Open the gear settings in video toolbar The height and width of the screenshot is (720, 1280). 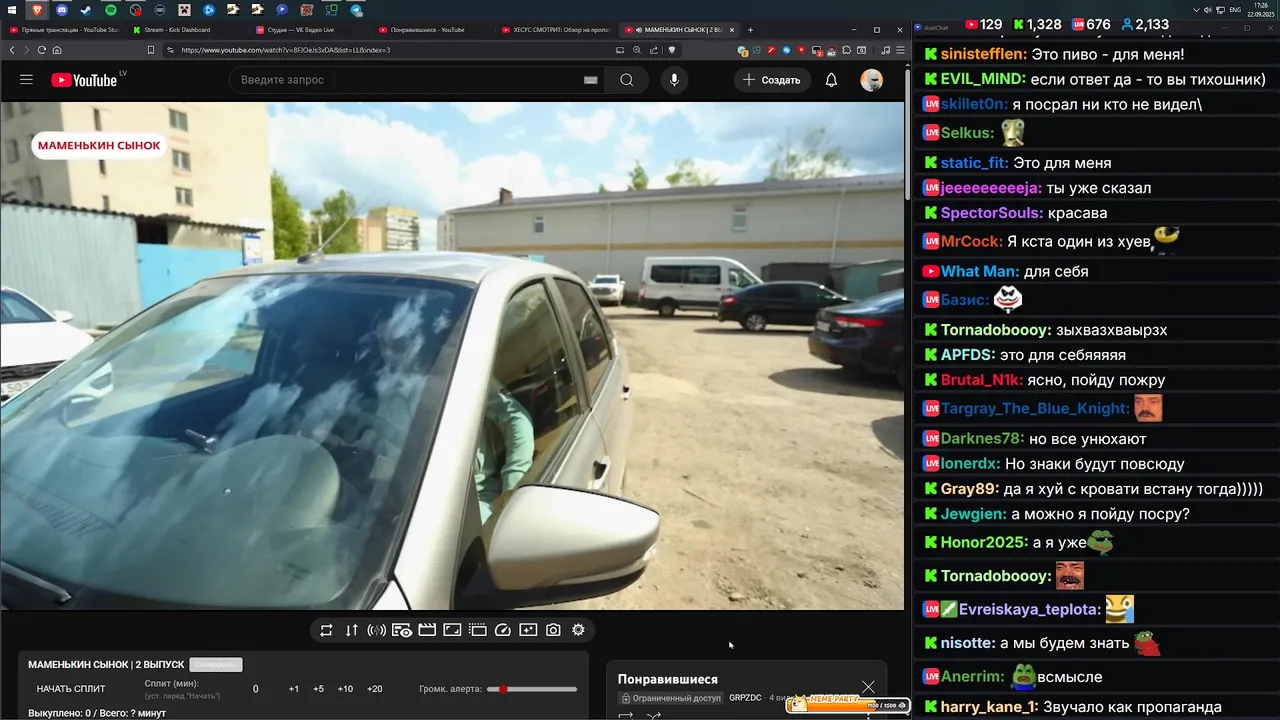point(578,630)
